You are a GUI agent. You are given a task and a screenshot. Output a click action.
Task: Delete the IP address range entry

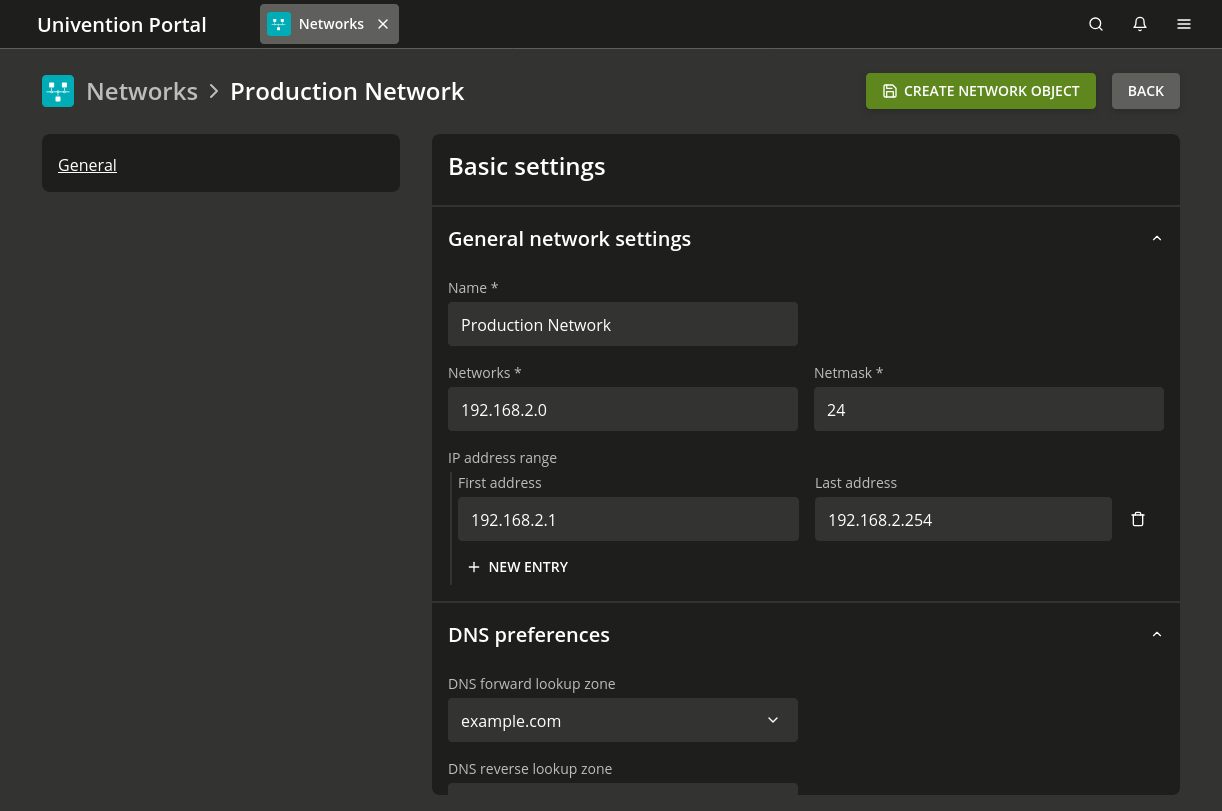tap(1138, 519)
